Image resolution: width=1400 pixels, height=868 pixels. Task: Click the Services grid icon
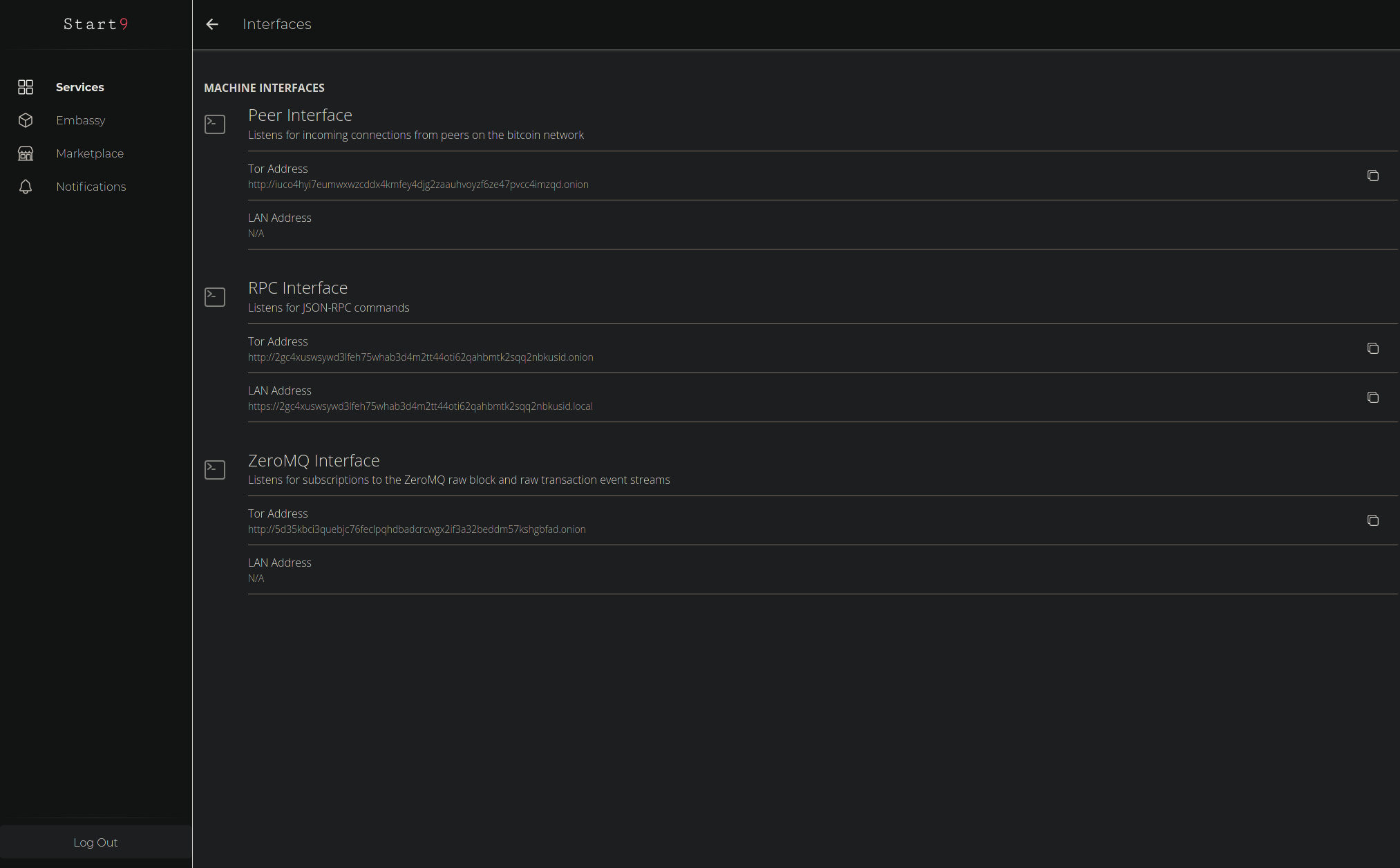click(x=26, y=87)
